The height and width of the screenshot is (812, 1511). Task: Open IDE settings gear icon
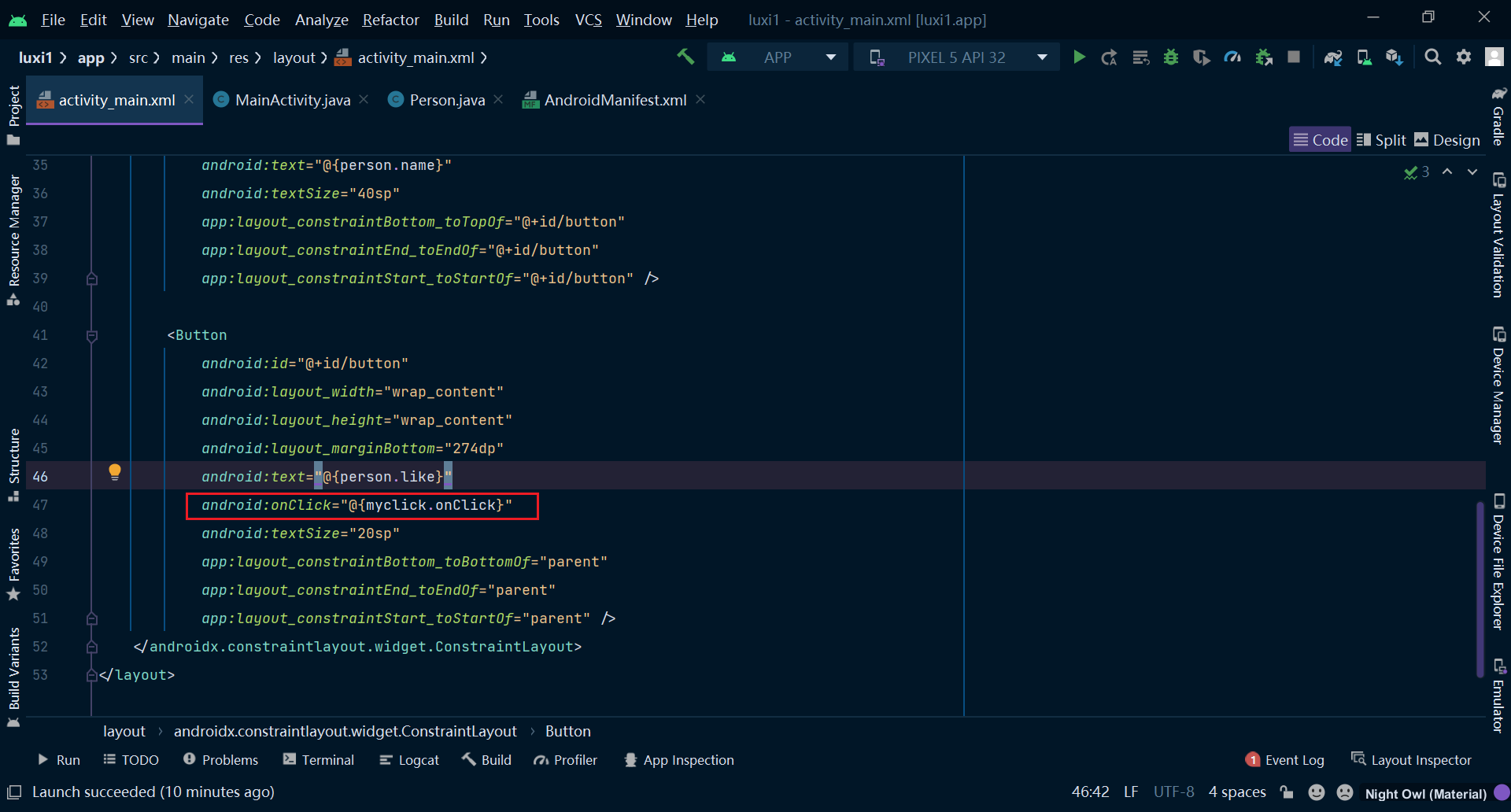(1464, 57)
